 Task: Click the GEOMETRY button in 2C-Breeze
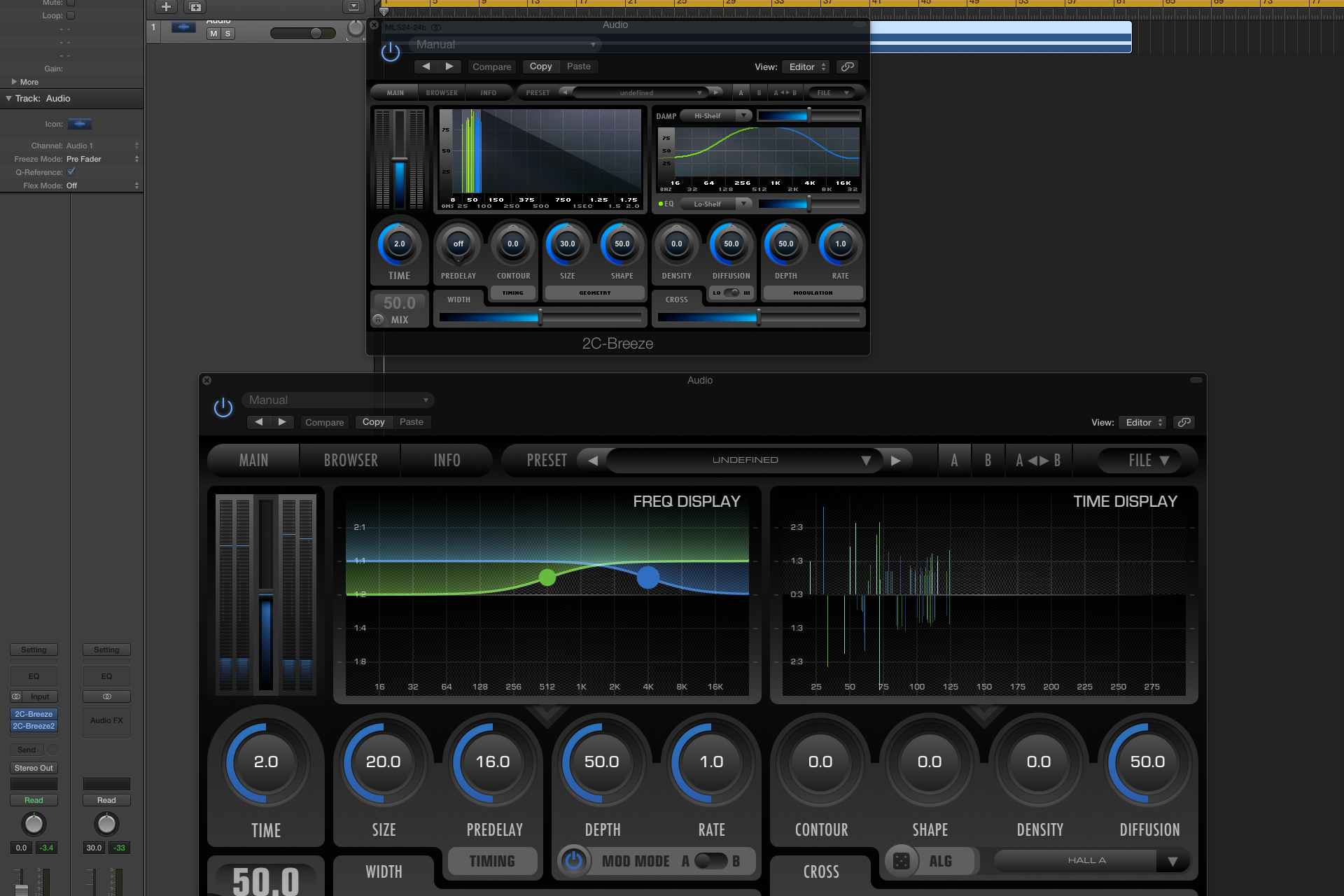[595, 293]
